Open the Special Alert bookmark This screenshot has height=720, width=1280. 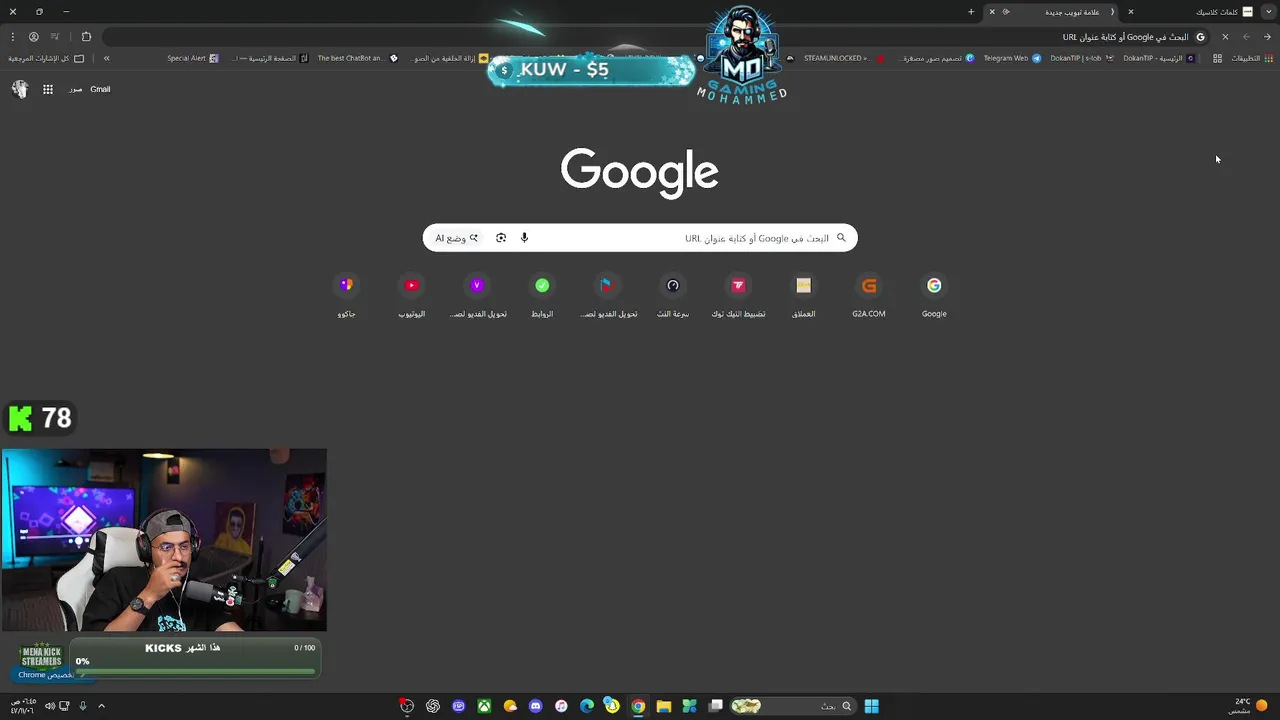pos(192,58)
